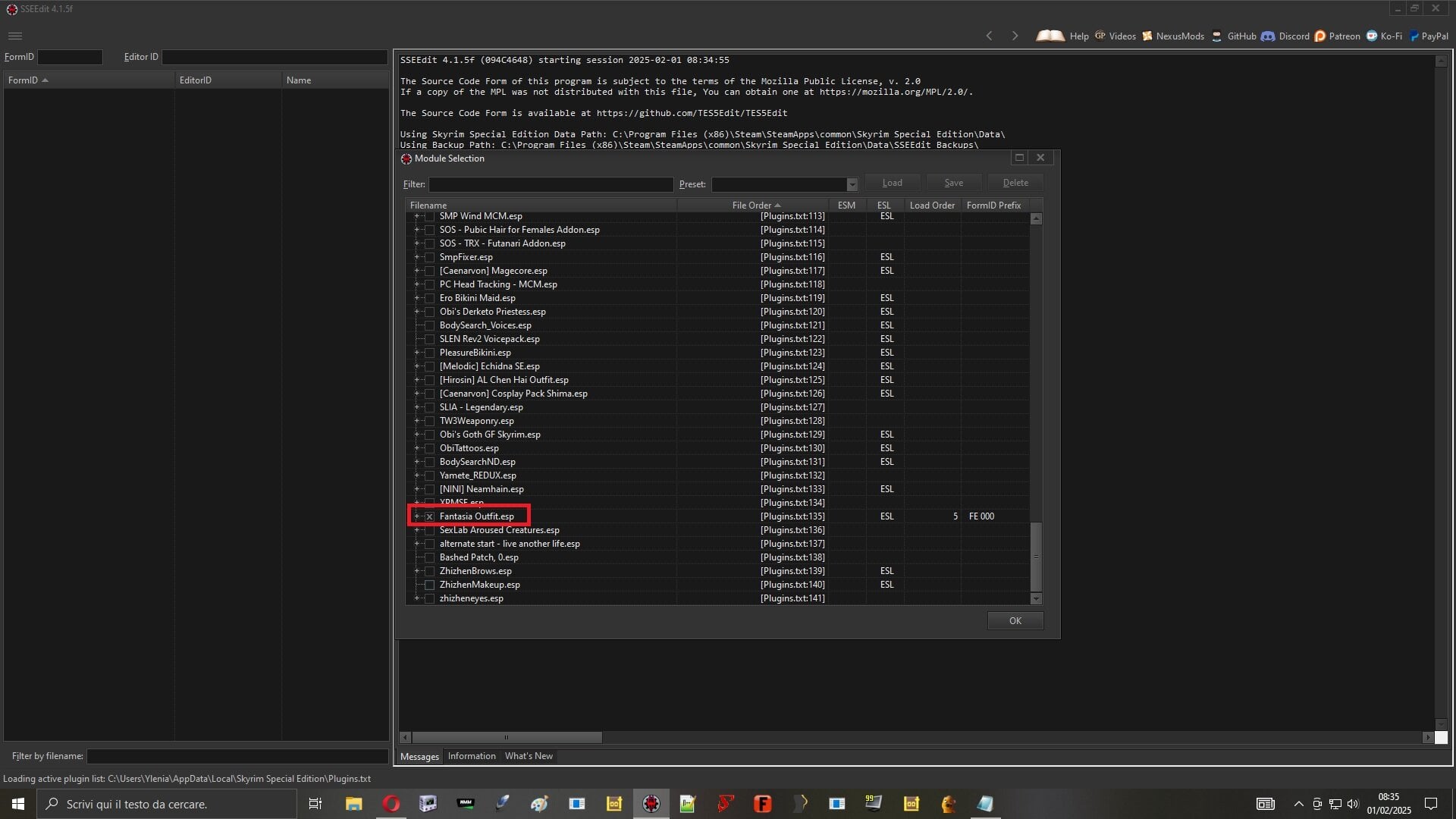Click the Save preset button
Screen dimensions: 1456x819
click(954, 183)
